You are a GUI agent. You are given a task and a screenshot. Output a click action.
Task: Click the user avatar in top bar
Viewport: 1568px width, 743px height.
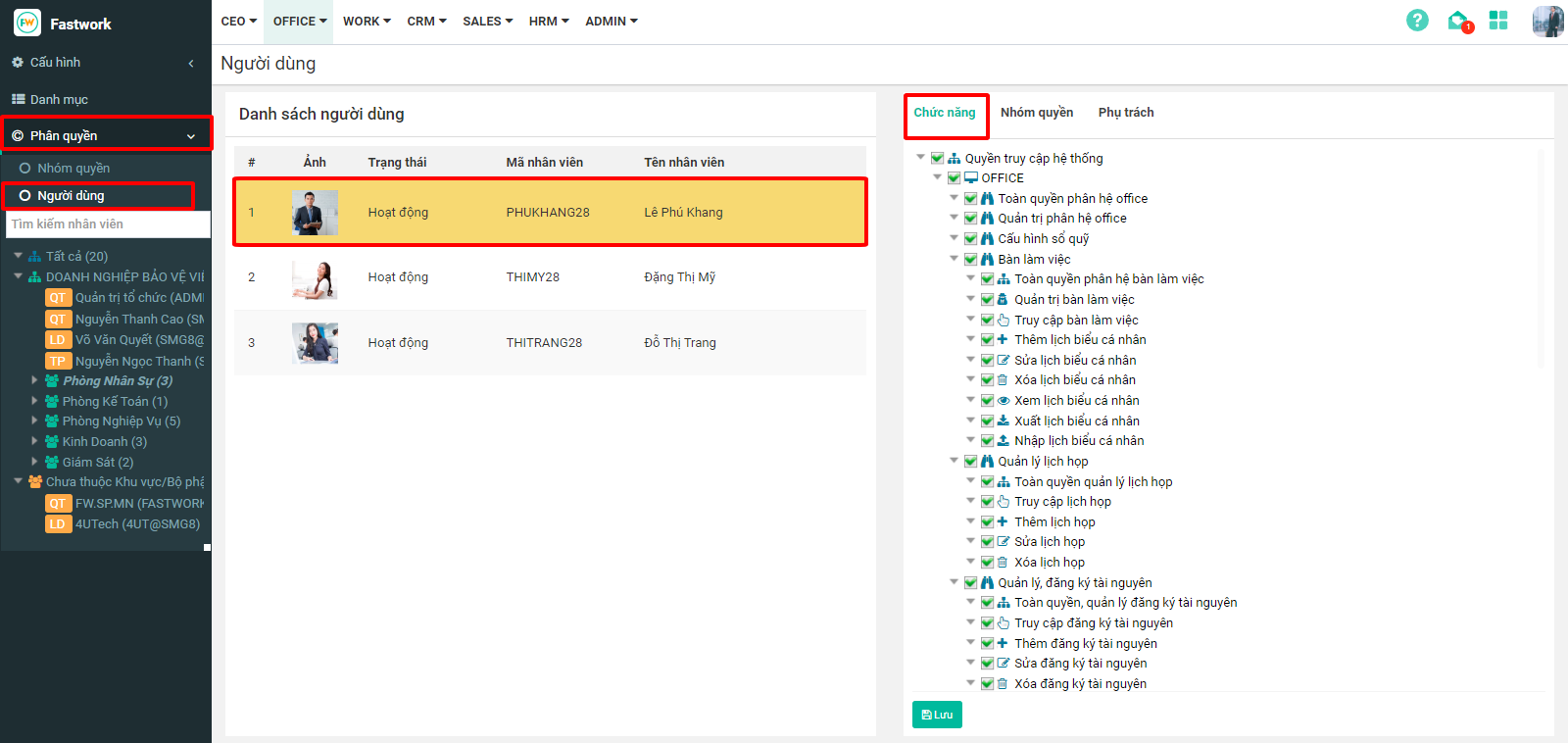tap(1547, 22)
